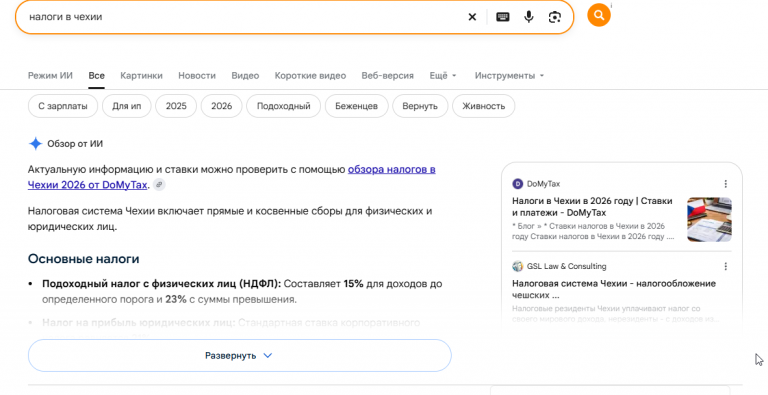Clear the search query with X icon
This screenshot has width=768, height=395.
click(472, 17)
